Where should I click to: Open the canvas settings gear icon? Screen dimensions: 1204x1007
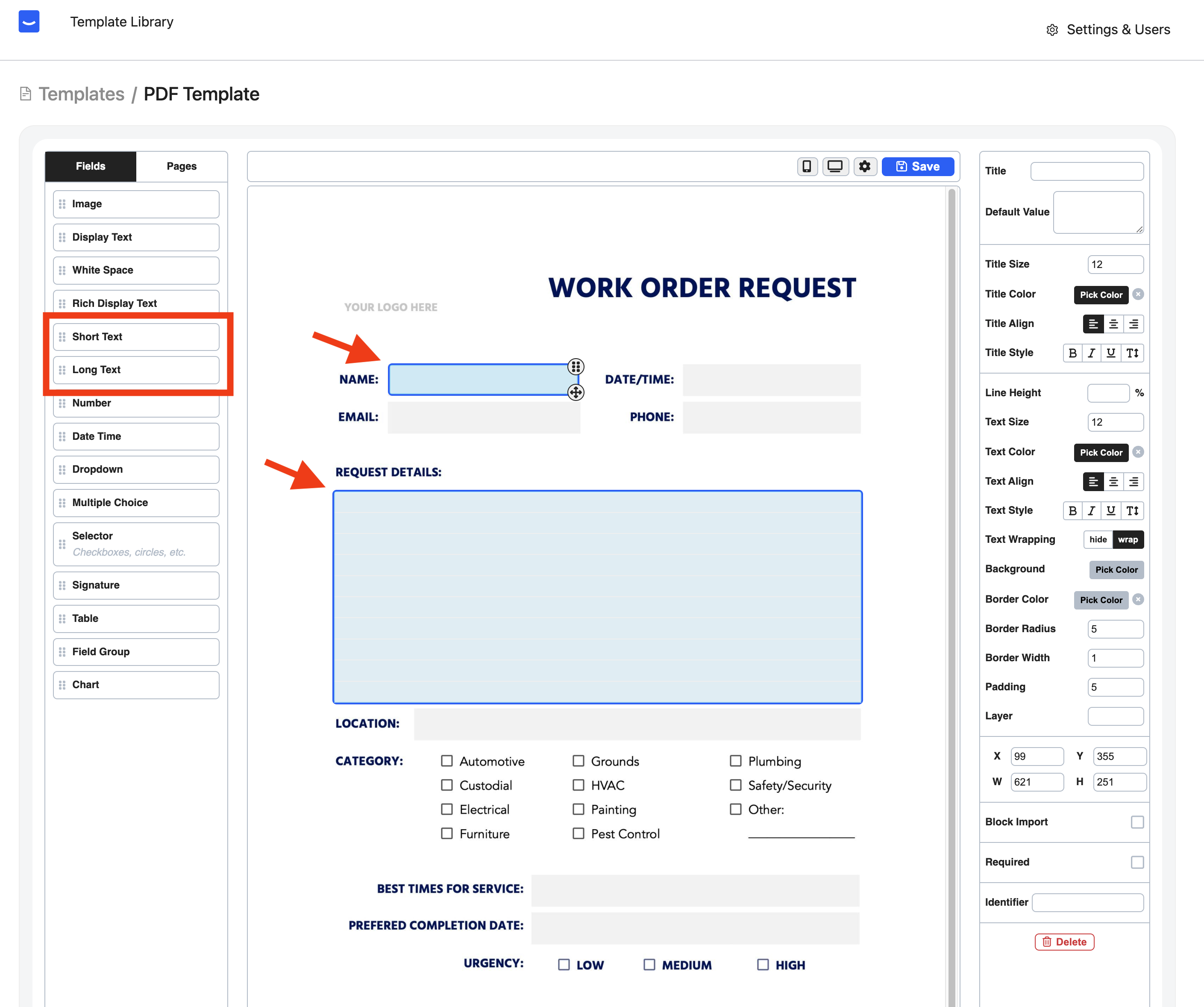865,166
